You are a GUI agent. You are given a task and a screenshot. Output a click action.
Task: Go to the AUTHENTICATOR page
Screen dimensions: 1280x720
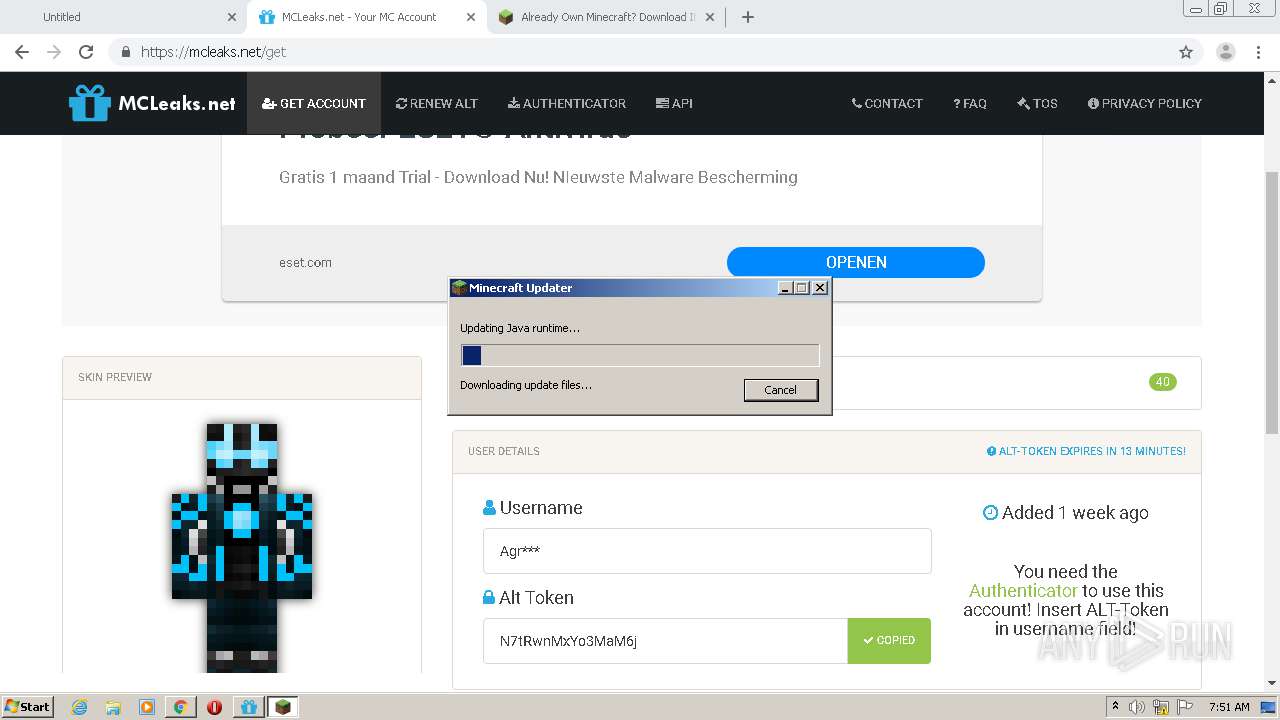[x=567, y=103]
